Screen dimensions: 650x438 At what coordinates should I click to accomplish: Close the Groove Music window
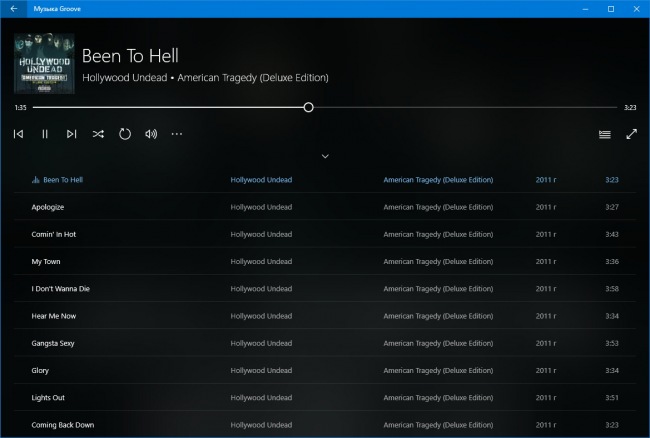pyautogui.click(x=637, y=9)
